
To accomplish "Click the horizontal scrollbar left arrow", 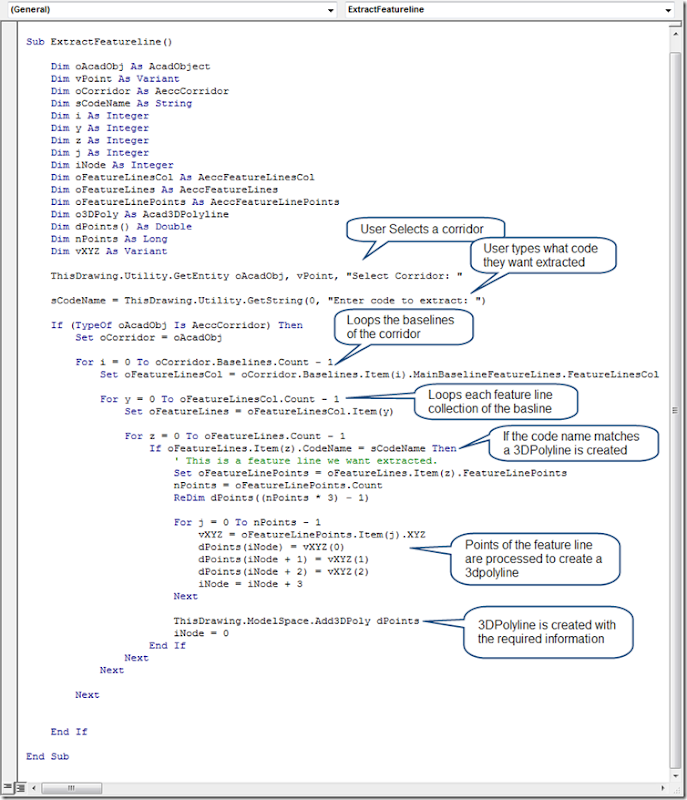I will click(x=34, y=788).
